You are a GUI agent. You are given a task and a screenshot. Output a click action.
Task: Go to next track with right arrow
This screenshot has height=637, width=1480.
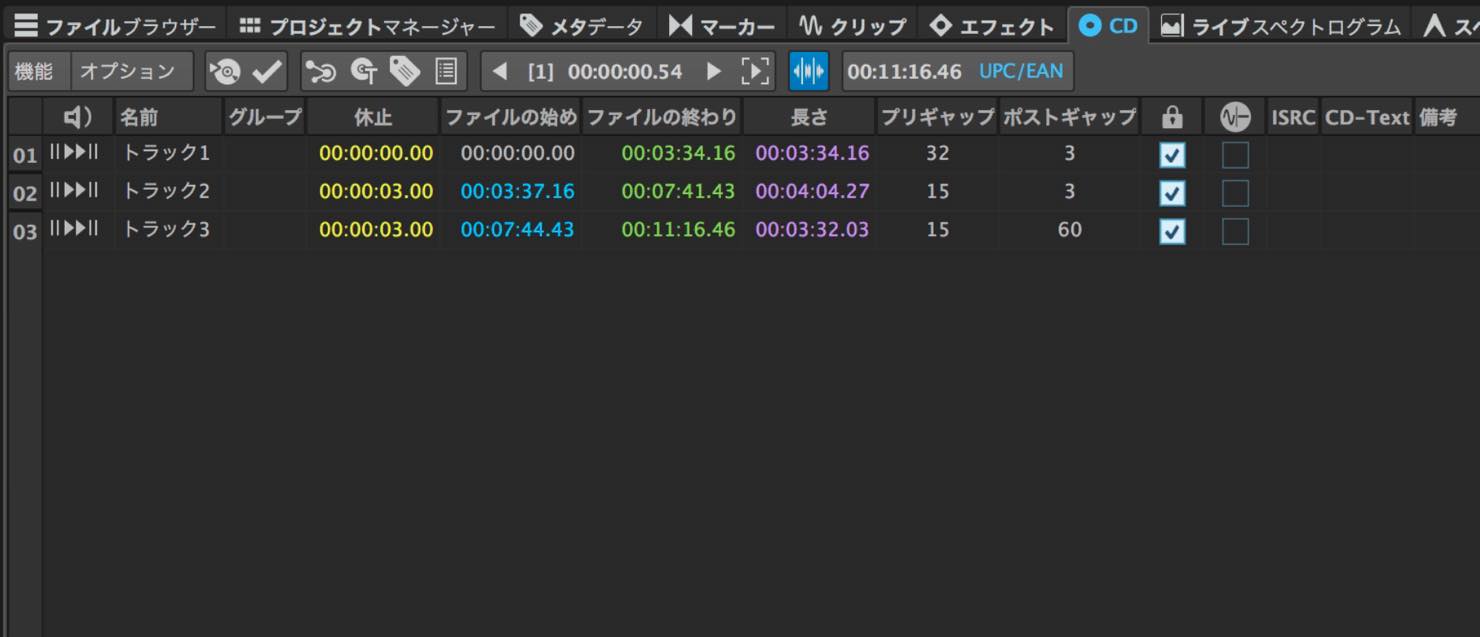point(714,71)
